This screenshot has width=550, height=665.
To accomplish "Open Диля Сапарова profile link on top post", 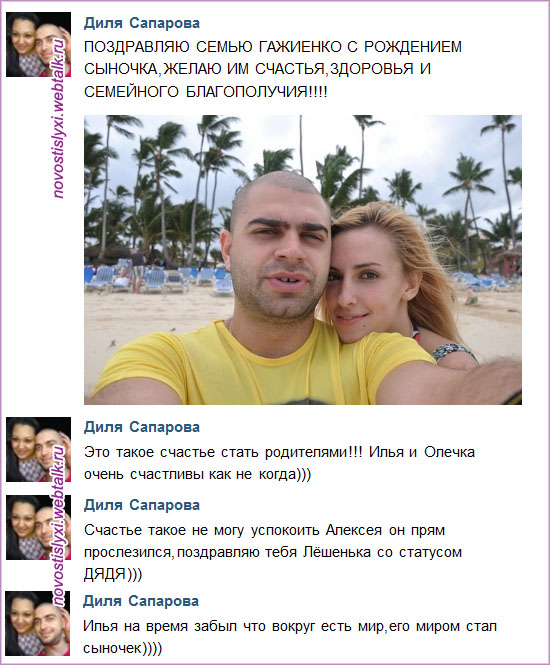I will coord(142,23).
